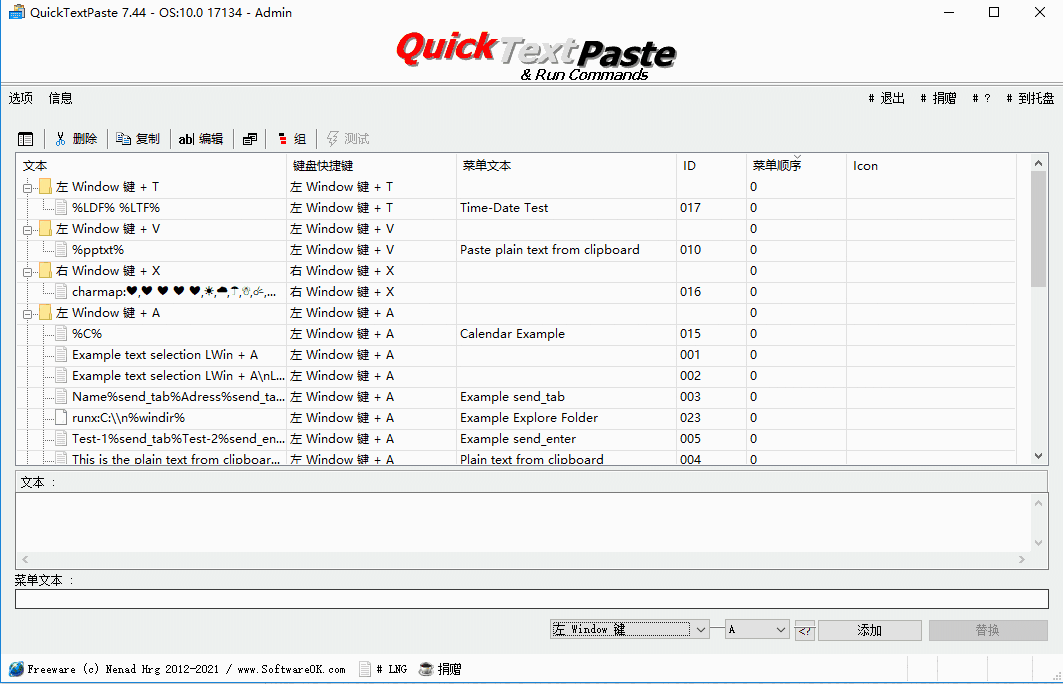
Task: Delete the selected entry with the 删除 icon
Action: click(78, 138)
